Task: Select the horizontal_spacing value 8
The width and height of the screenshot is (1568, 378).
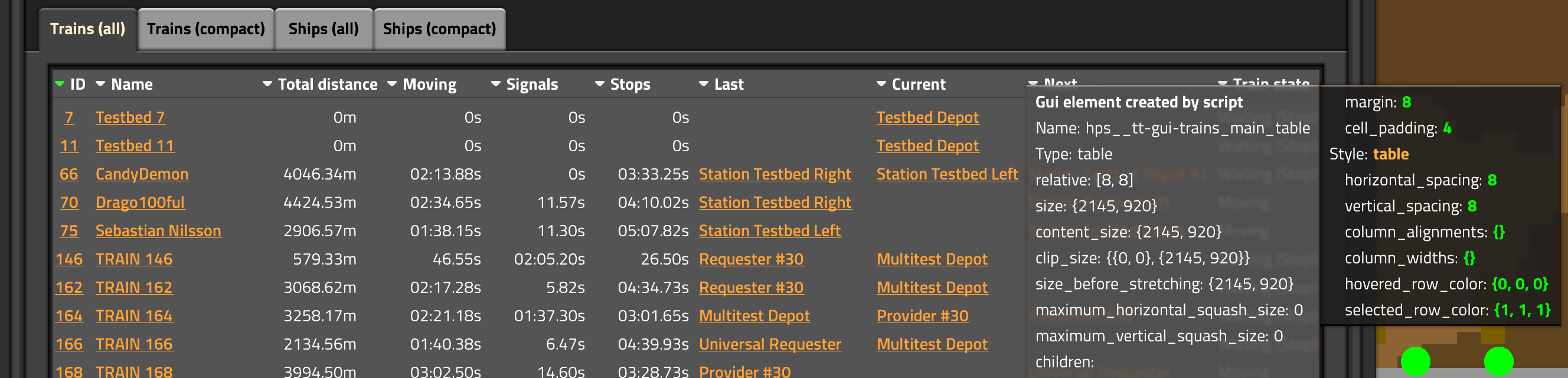Action: tap(1492, 180)
